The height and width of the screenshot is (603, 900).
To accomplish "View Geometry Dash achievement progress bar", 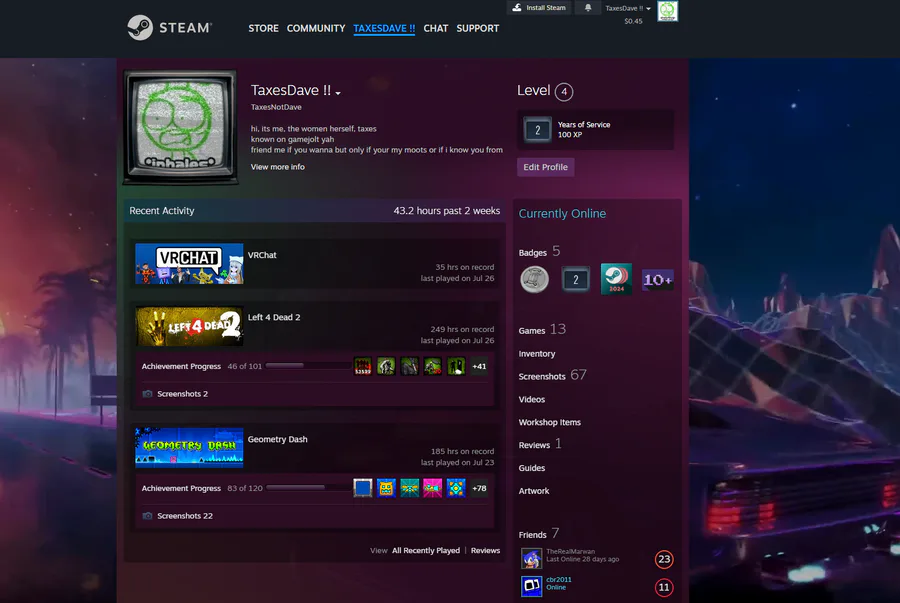I will [x=308, y=488].
